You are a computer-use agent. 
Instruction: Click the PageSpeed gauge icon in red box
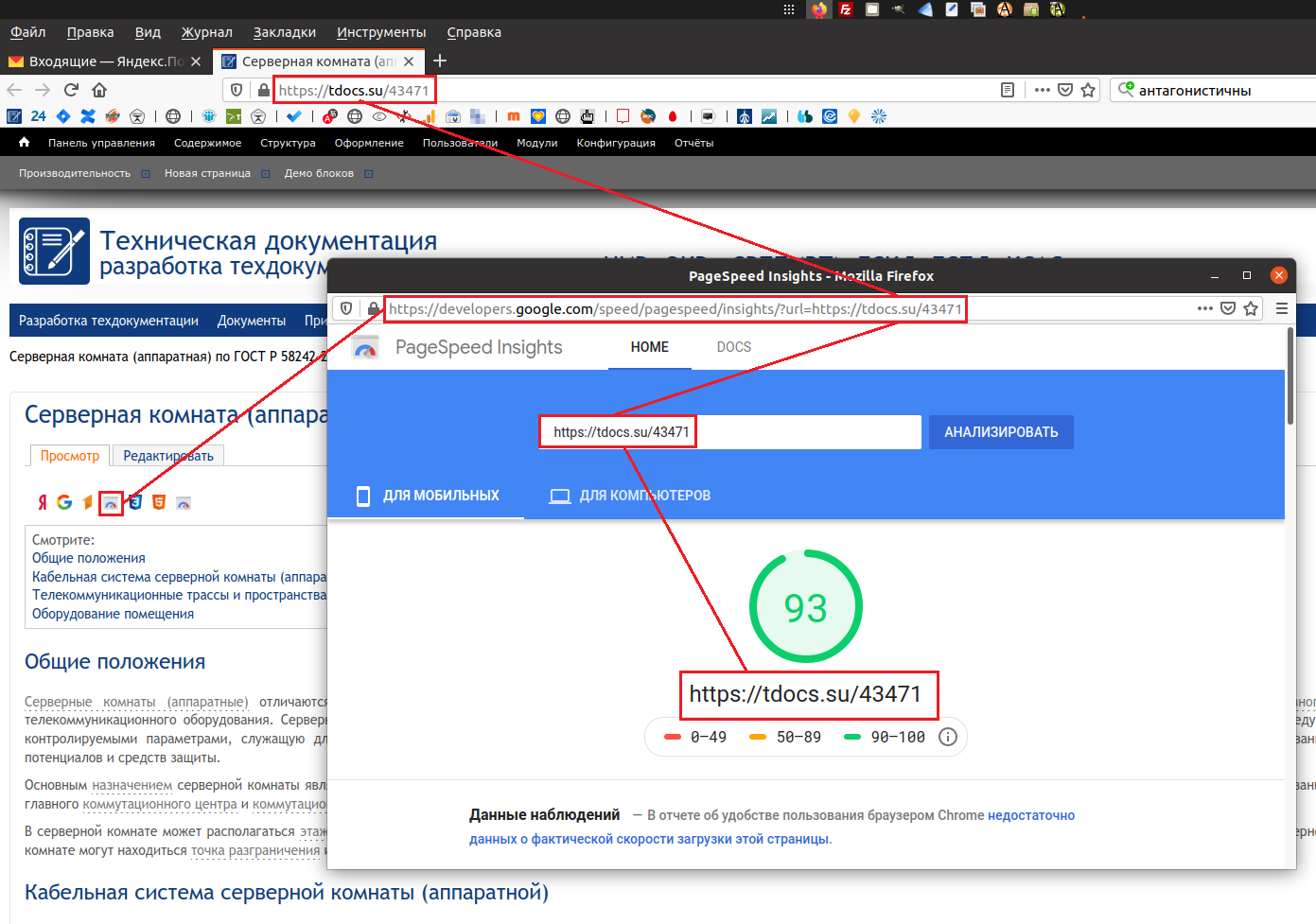[x=111, y=503]
